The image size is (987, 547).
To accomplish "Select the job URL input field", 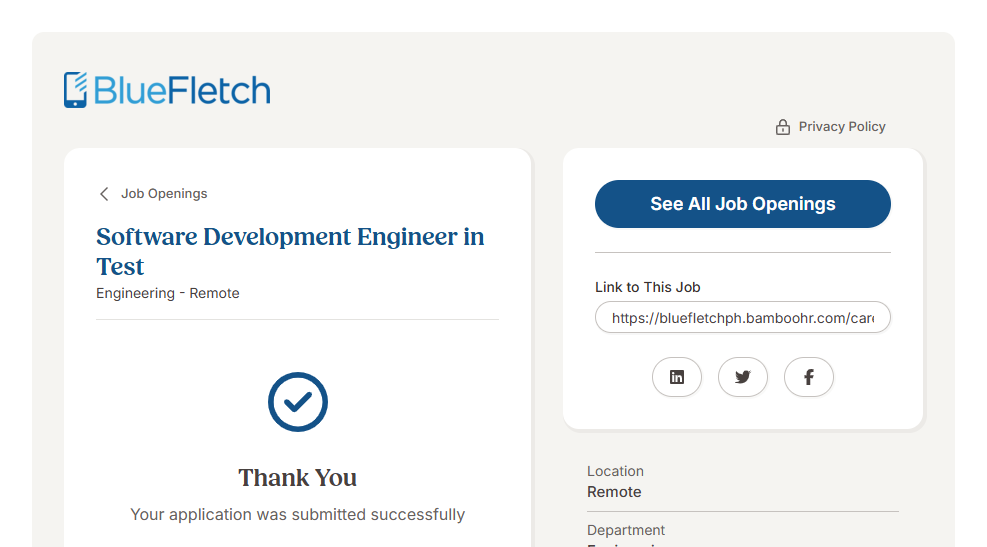I will (x=742, y=318).
